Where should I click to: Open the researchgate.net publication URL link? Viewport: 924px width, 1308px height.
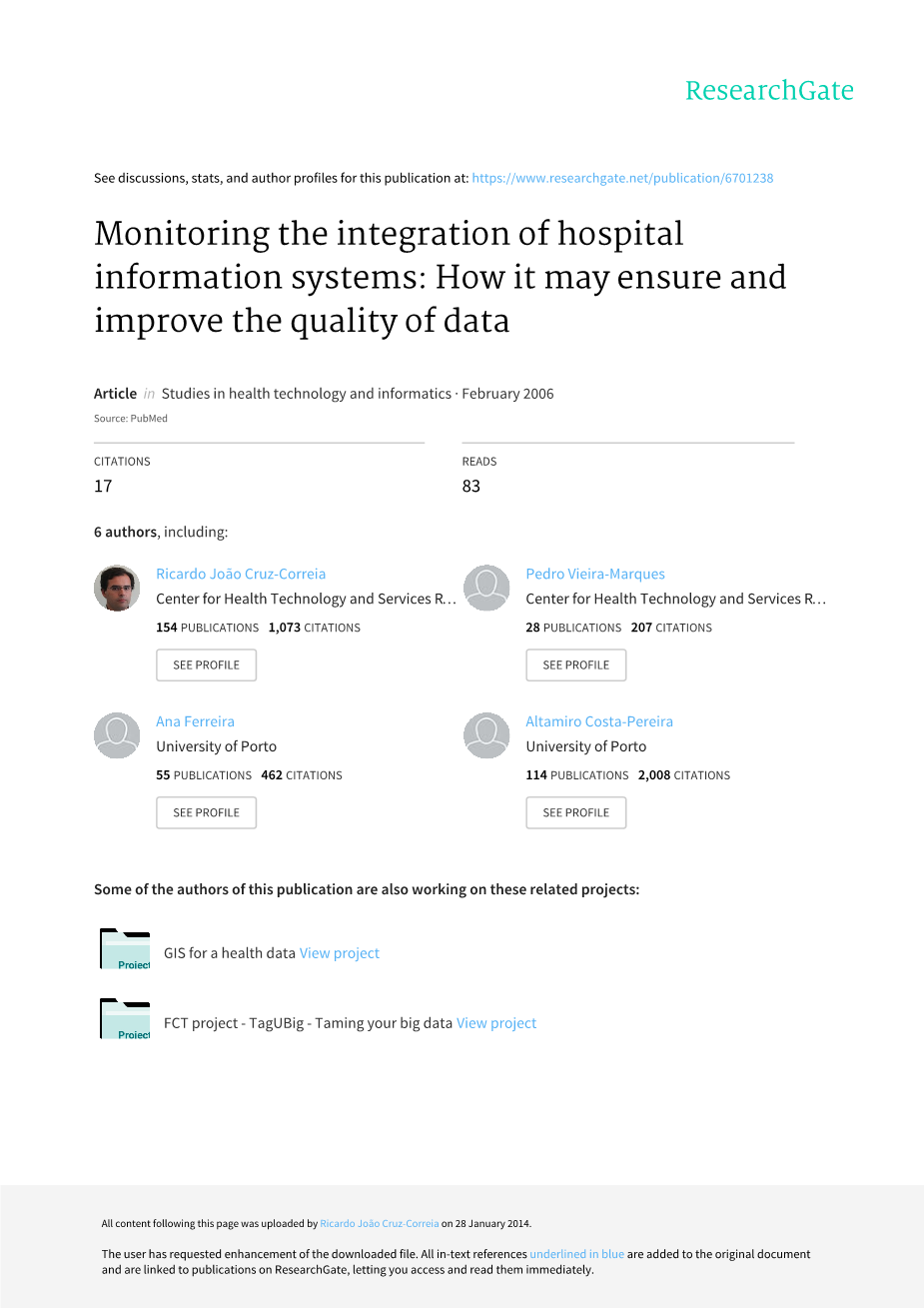coord(622,178)
